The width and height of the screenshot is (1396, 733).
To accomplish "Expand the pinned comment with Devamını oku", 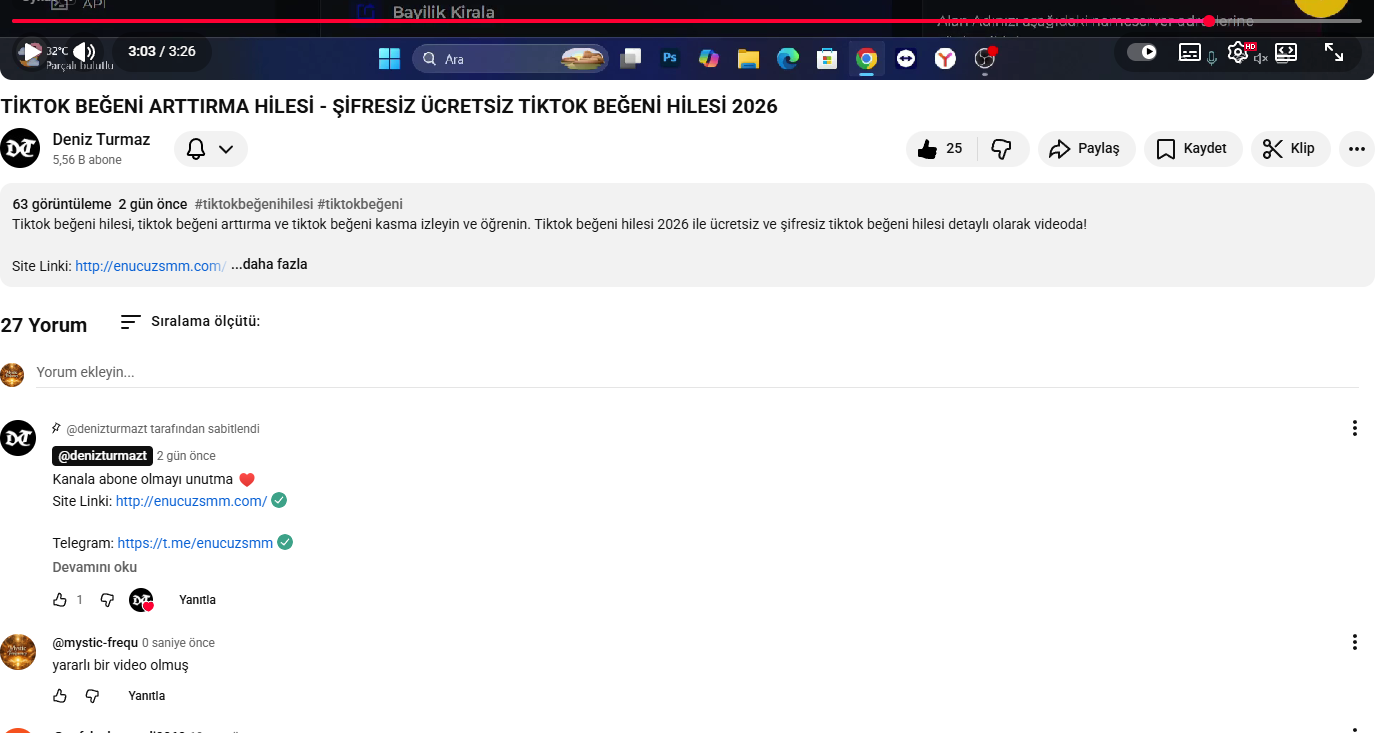I will coord(95,567).
